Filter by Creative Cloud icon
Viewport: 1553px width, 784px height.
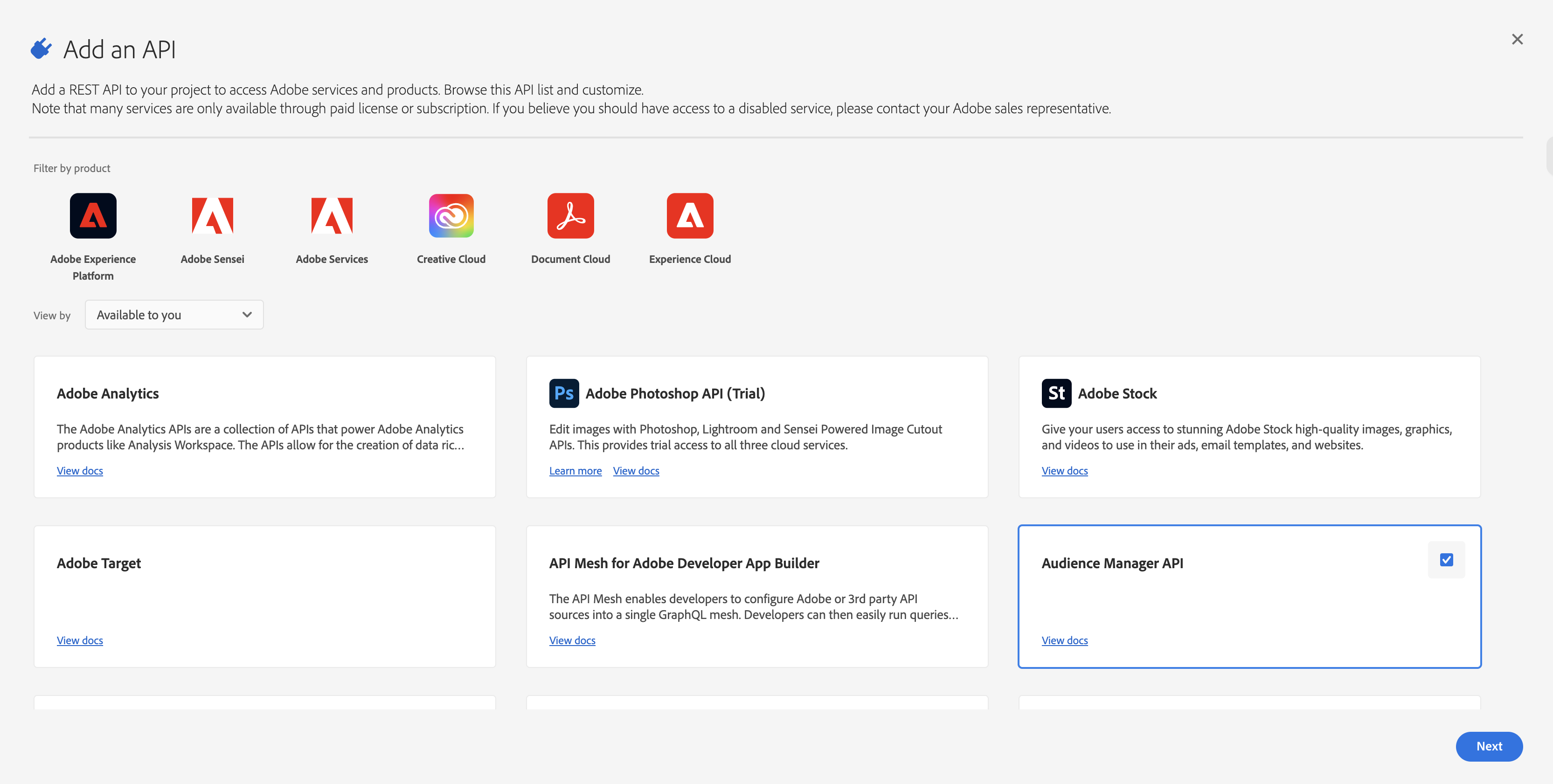[451, 216]
